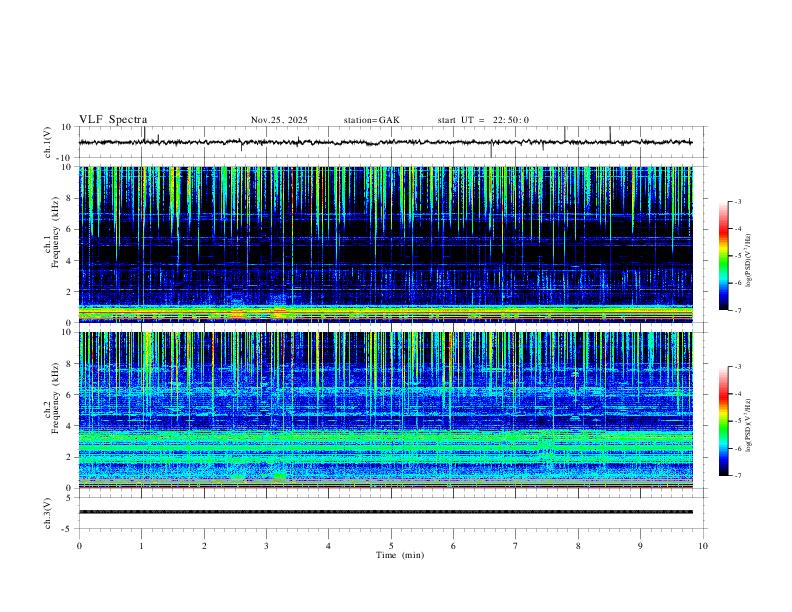The width and height of the screenshot is (792, 612).
Task: Click the 'ch.3(V)' axis label
Action: (x=48, y=513)
